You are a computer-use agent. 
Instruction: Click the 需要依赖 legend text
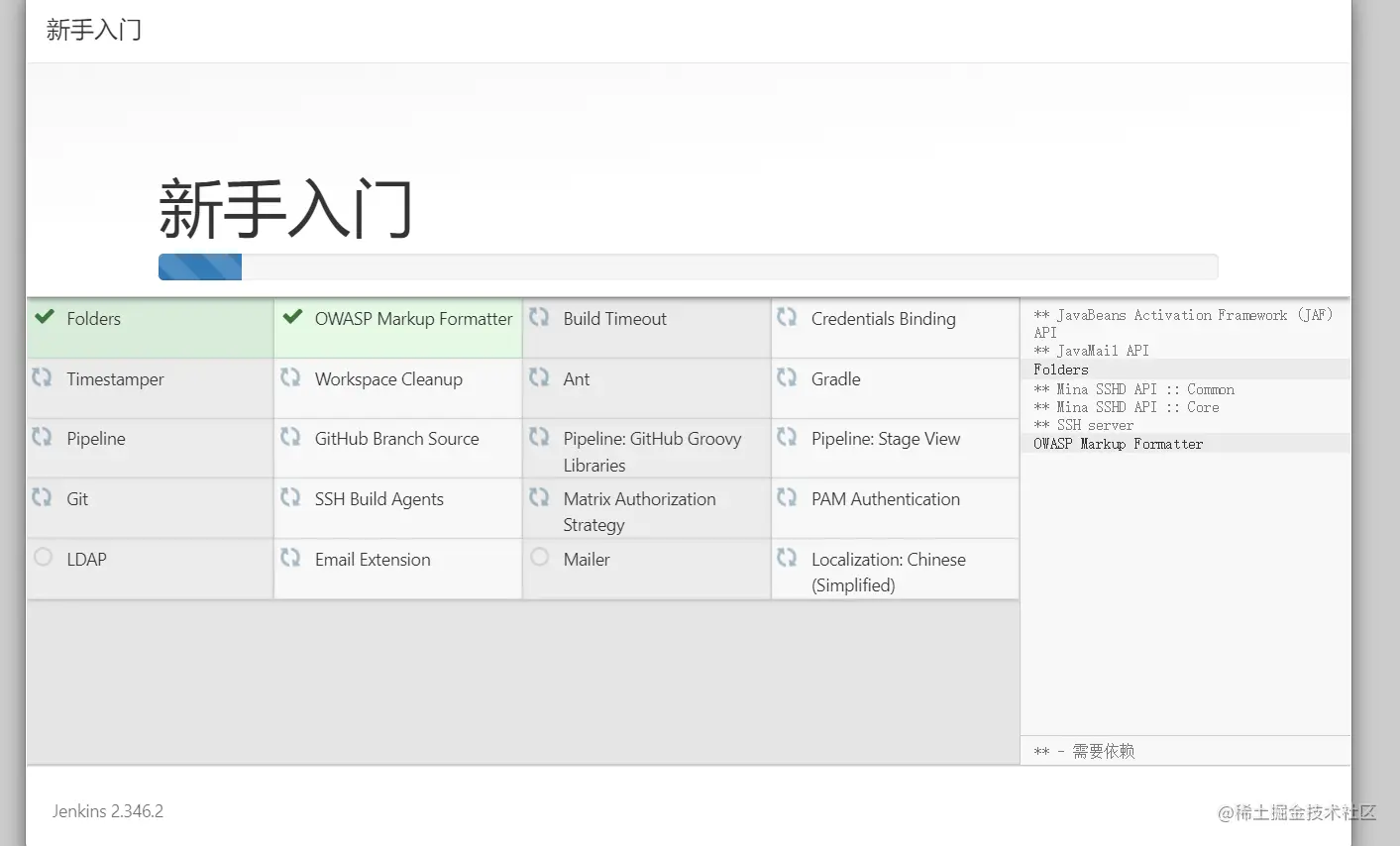1104,751
